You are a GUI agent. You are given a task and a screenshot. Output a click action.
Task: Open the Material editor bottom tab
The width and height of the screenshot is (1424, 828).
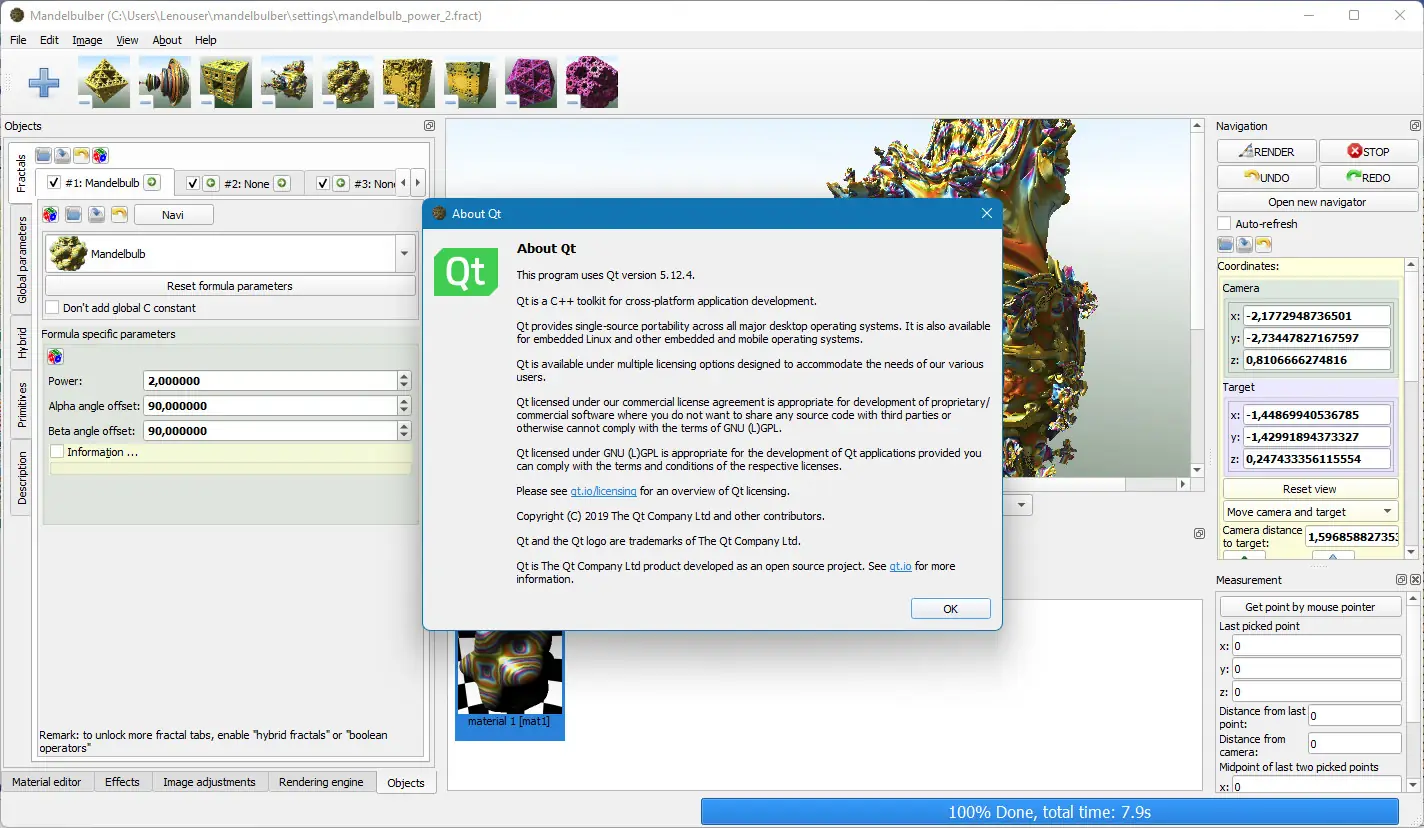pos(46,782)
